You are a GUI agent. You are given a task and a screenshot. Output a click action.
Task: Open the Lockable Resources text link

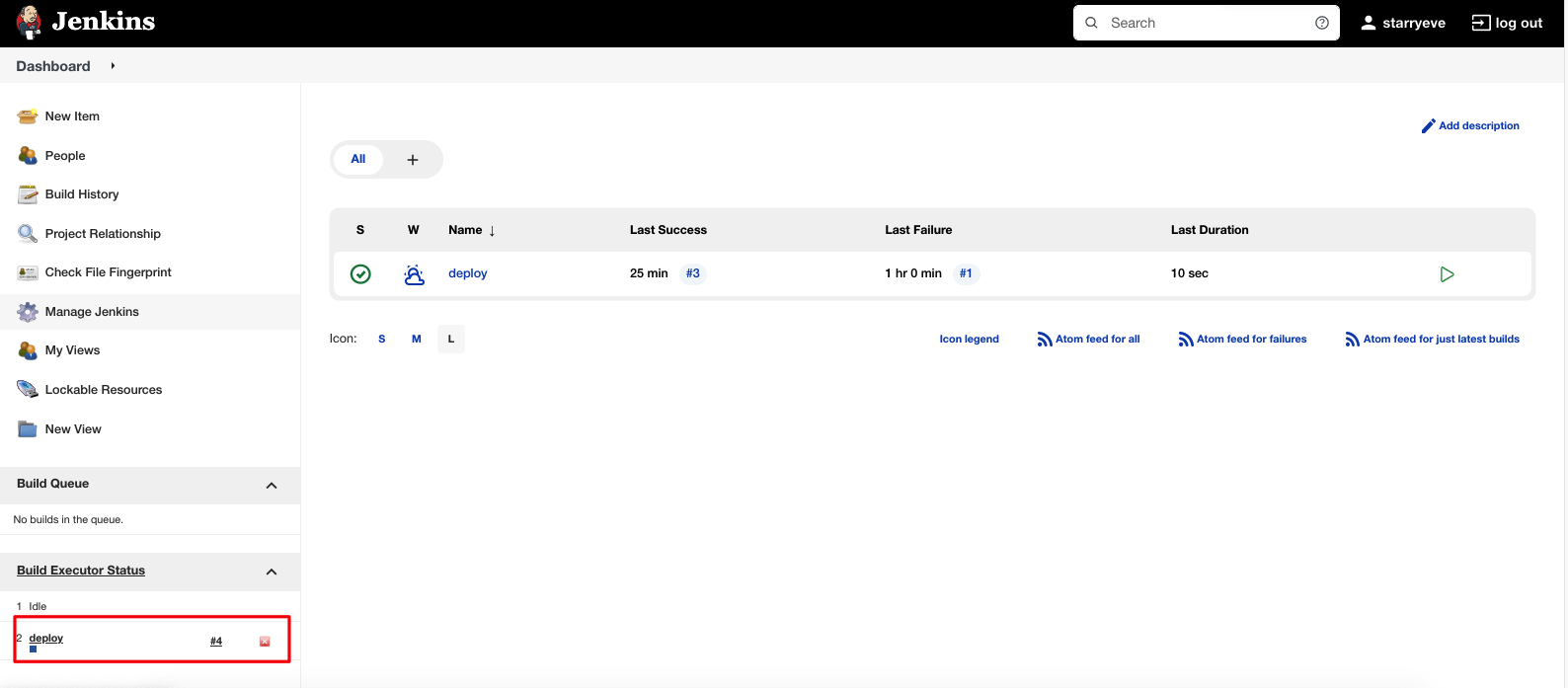104,390
